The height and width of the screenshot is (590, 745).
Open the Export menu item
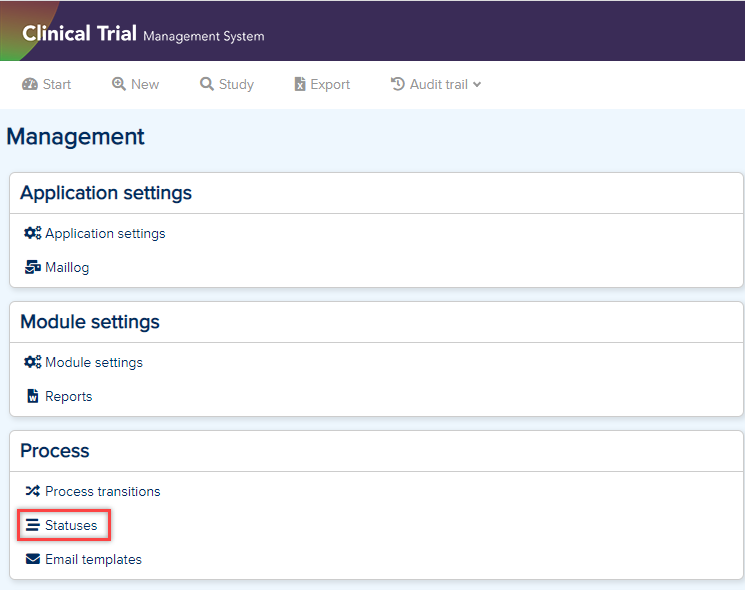click(322, 84)
